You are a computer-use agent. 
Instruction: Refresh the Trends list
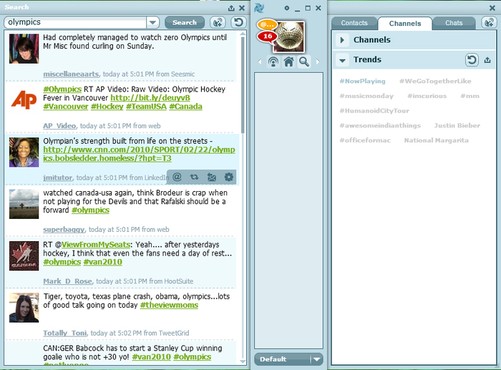[x=472, y=60]
